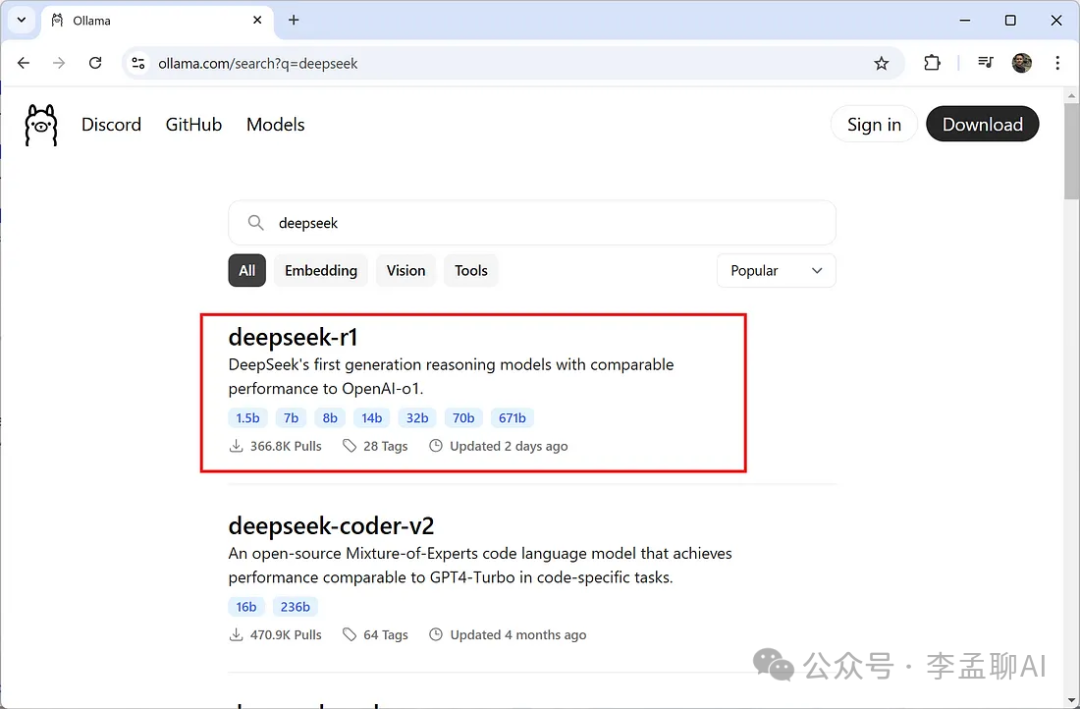The height and width of the screenshot is (709, 1080).
Task: Select the 1.5b size tag
Action: click(x=248, y=418)
